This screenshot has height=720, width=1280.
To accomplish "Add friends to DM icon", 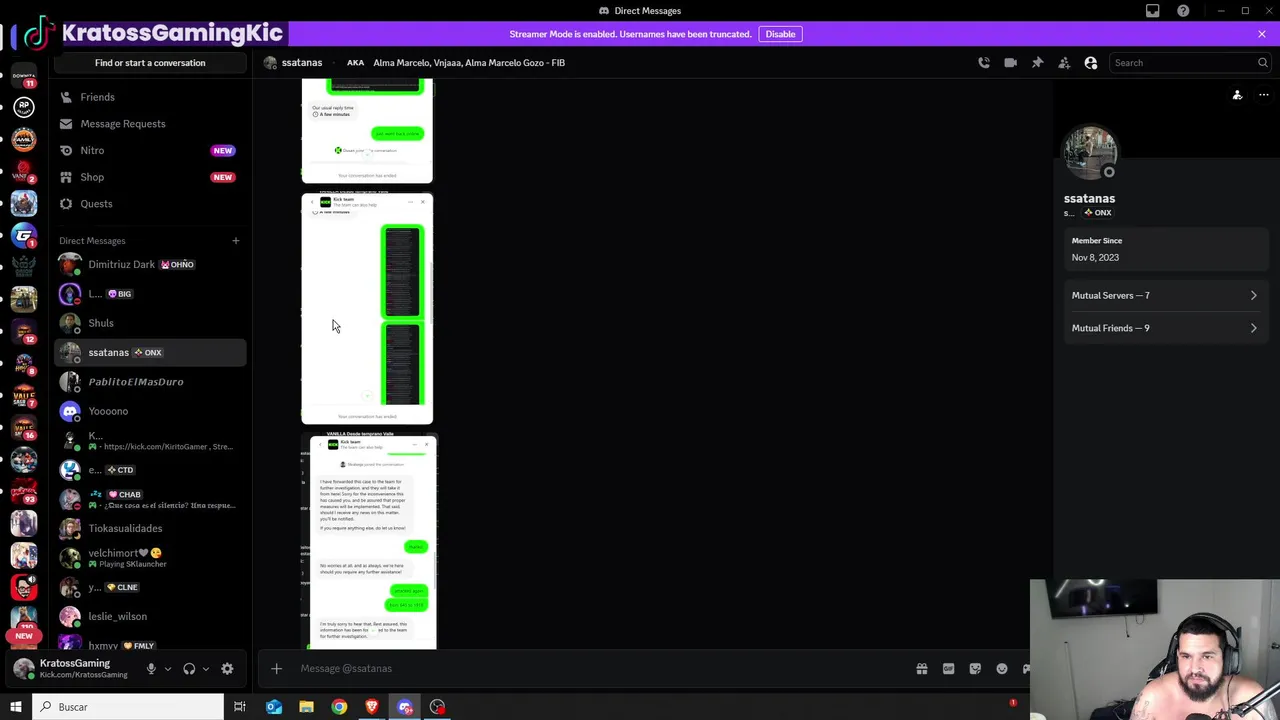I will [x=1064, y=63].
